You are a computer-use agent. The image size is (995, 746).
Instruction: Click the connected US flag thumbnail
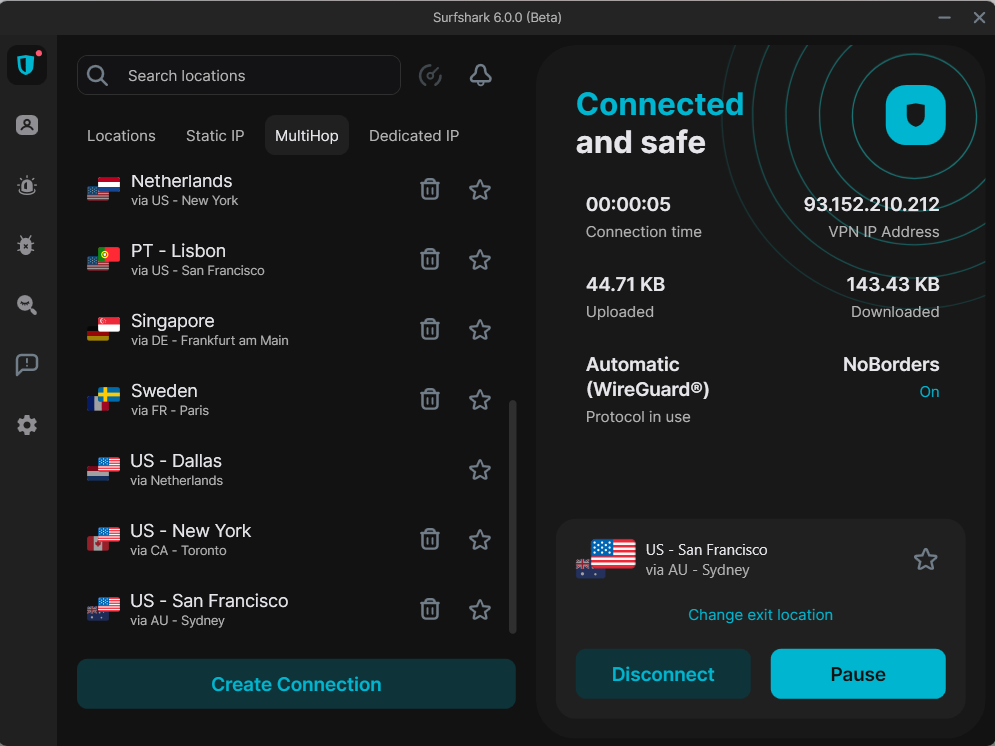612,554
